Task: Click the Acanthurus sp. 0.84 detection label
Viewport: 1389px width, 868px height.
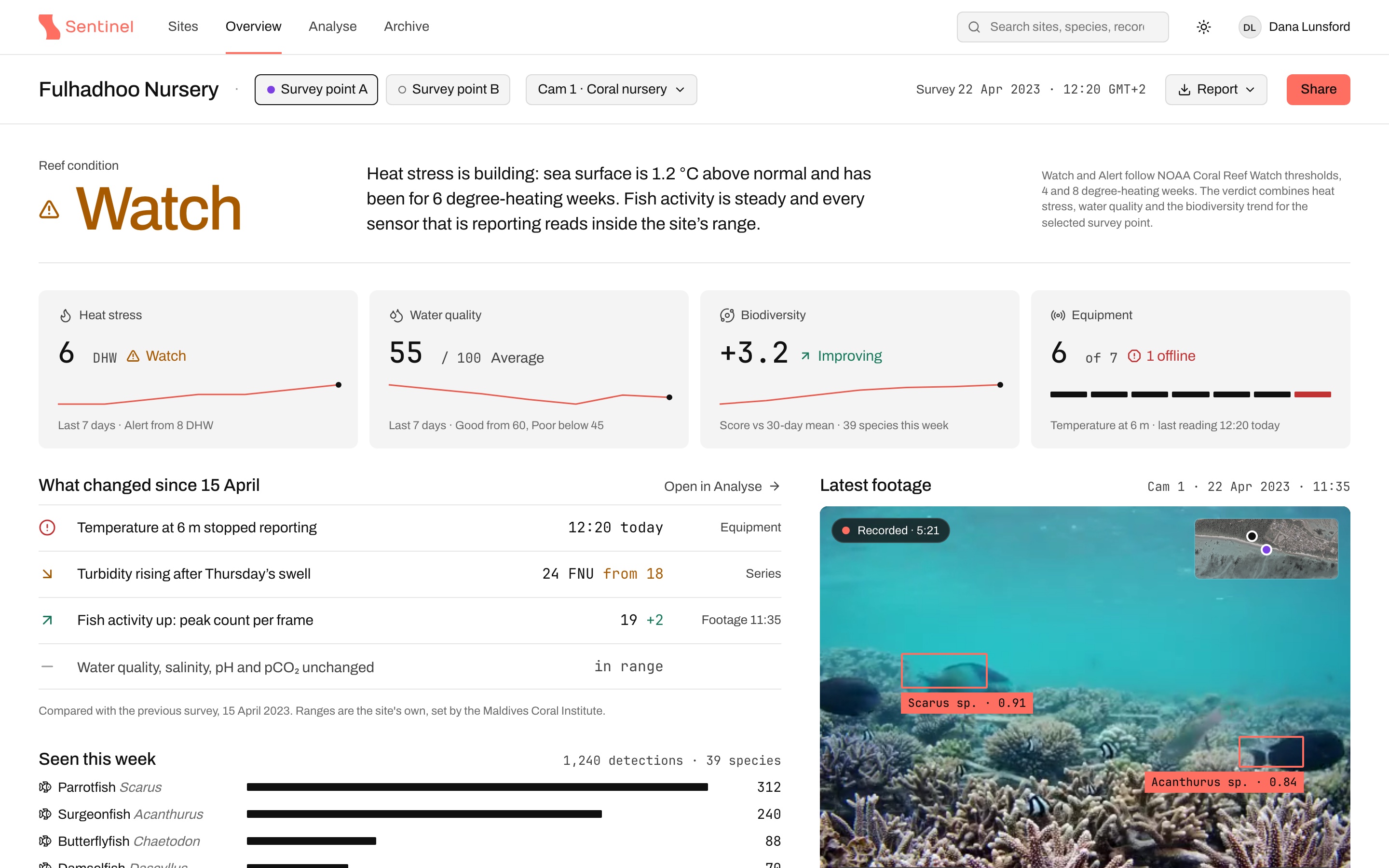Action: [x=1224, y=782]
